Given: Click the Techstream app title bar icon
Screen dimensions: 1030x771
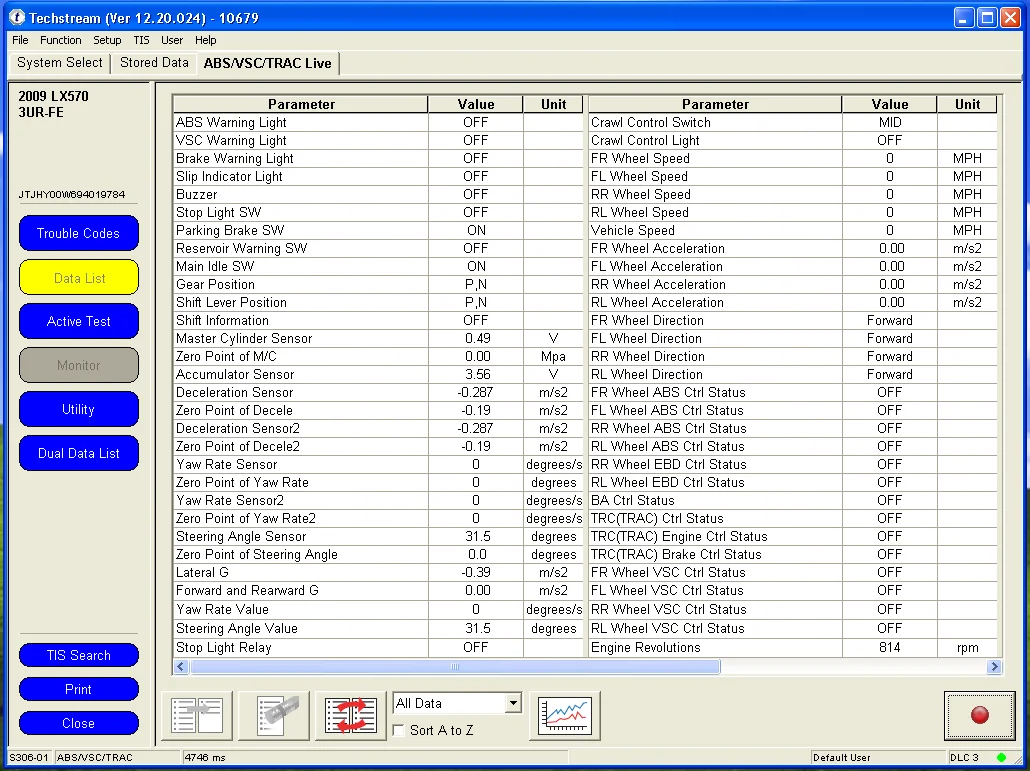Looking at the screenshot, I should [16, 17].
